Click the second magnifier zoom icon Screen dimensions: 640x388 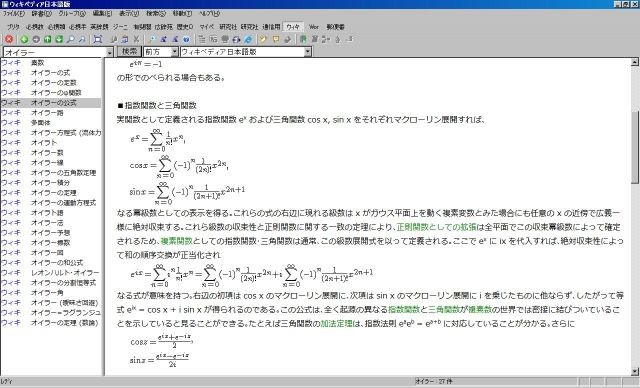[82, 39]
